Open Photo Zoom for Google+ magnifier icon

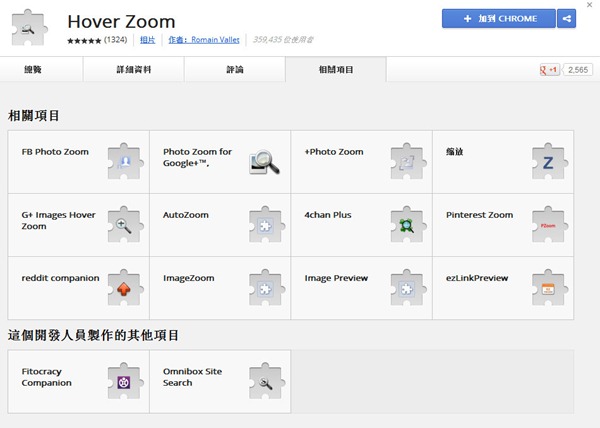[x=265, y=161]
